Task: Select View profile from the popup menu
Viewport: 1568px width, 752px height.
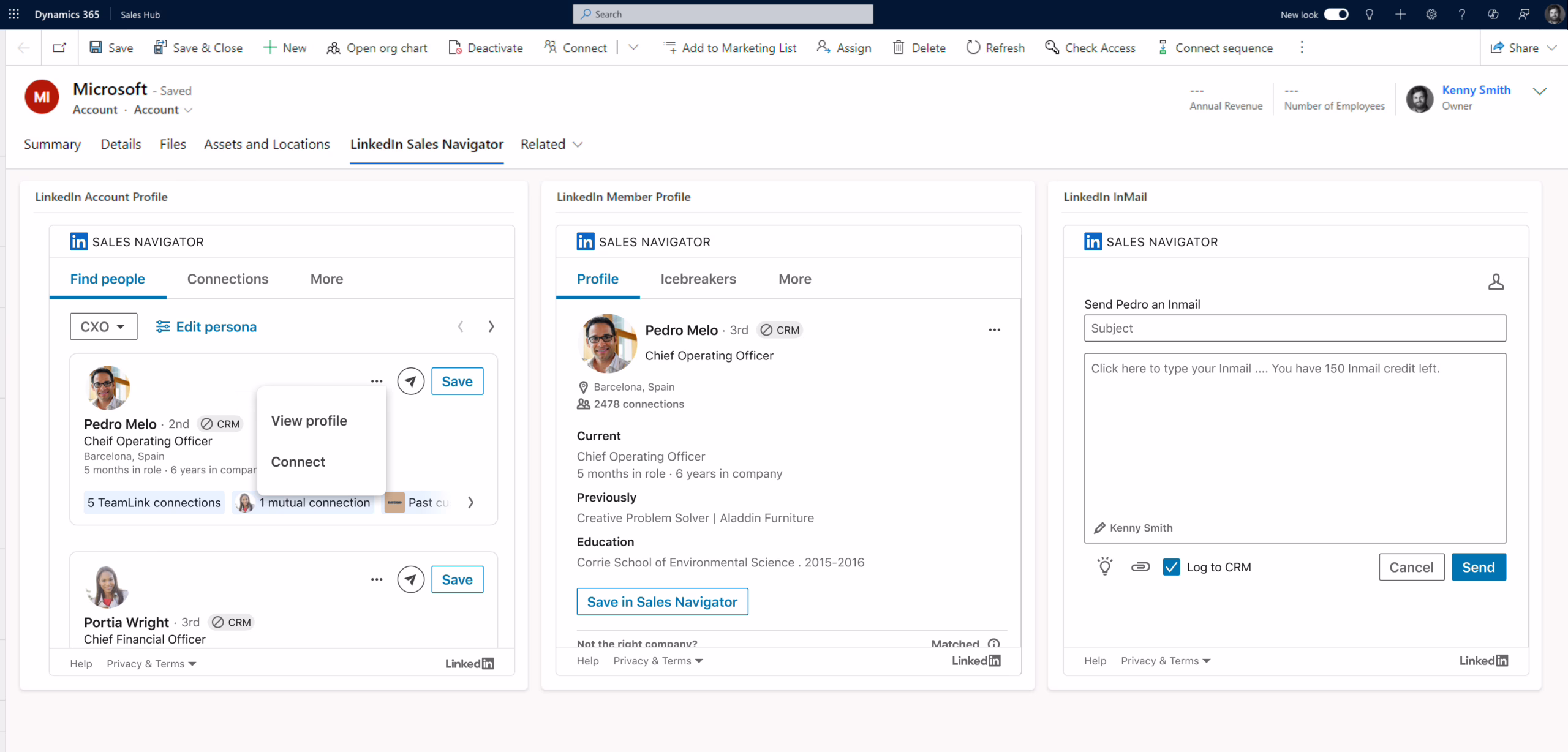Action: point(309,421)
